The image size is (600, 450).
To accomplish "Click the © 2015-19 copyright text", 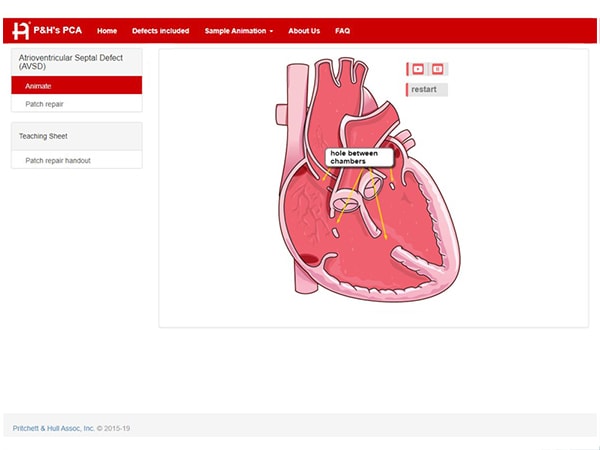I will (113, 428).
